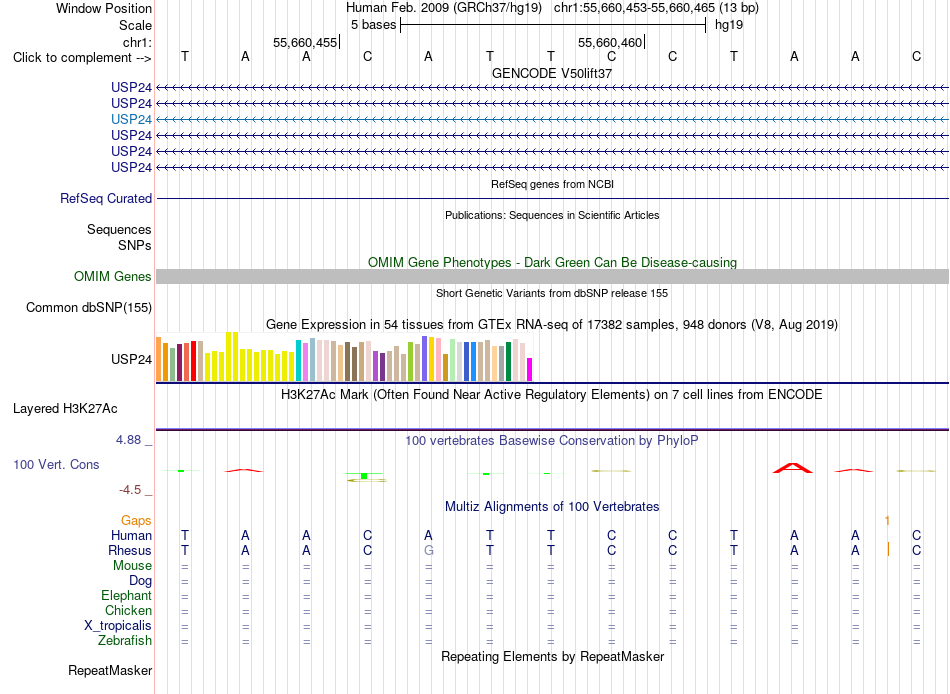
Task: Click the '55,660,460' ruler coordinate
Action: pos(610,42)
